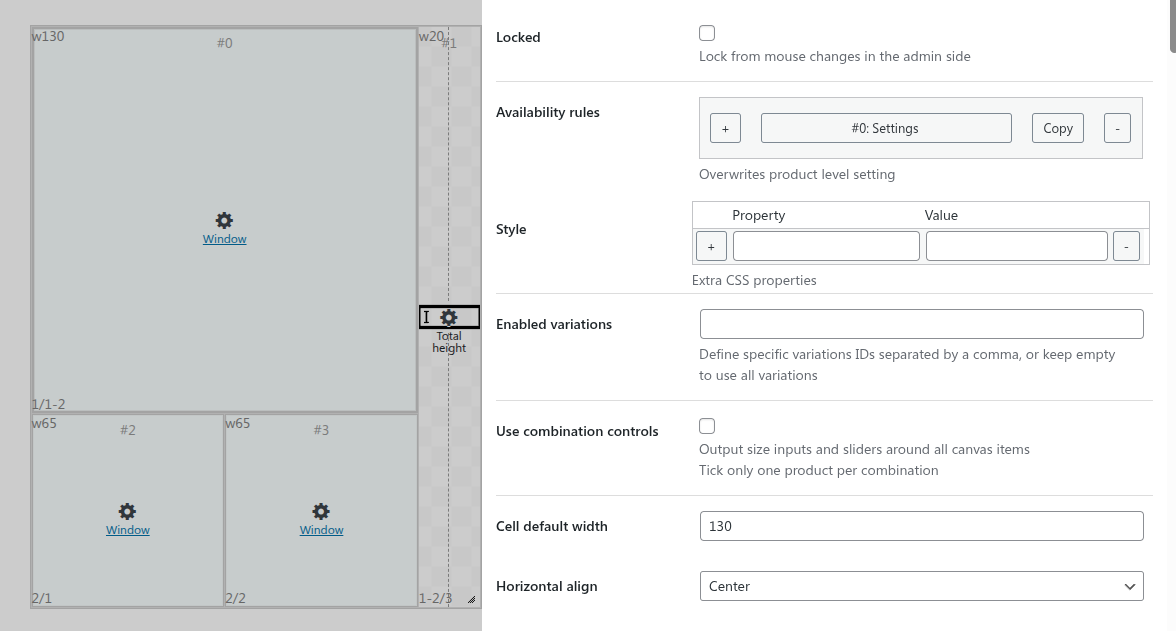This screenshot has width=1176, height=631.
Task: Add a style property row with plus
Action: (711, 246)
